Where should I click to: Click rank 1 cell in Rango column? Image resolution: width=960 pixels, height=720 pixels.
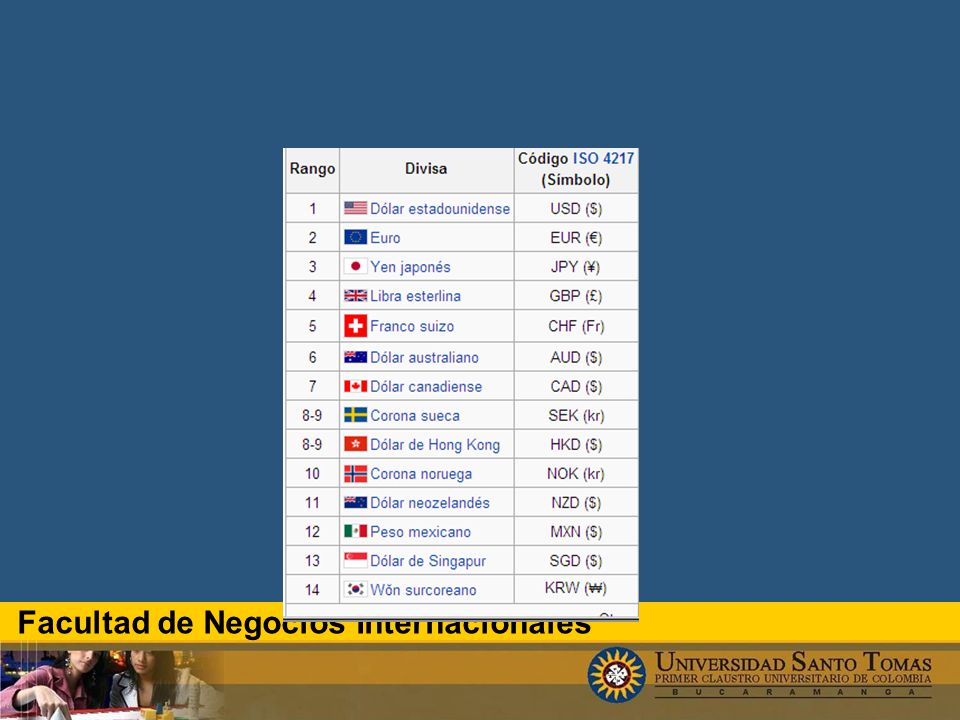point(312,209)
